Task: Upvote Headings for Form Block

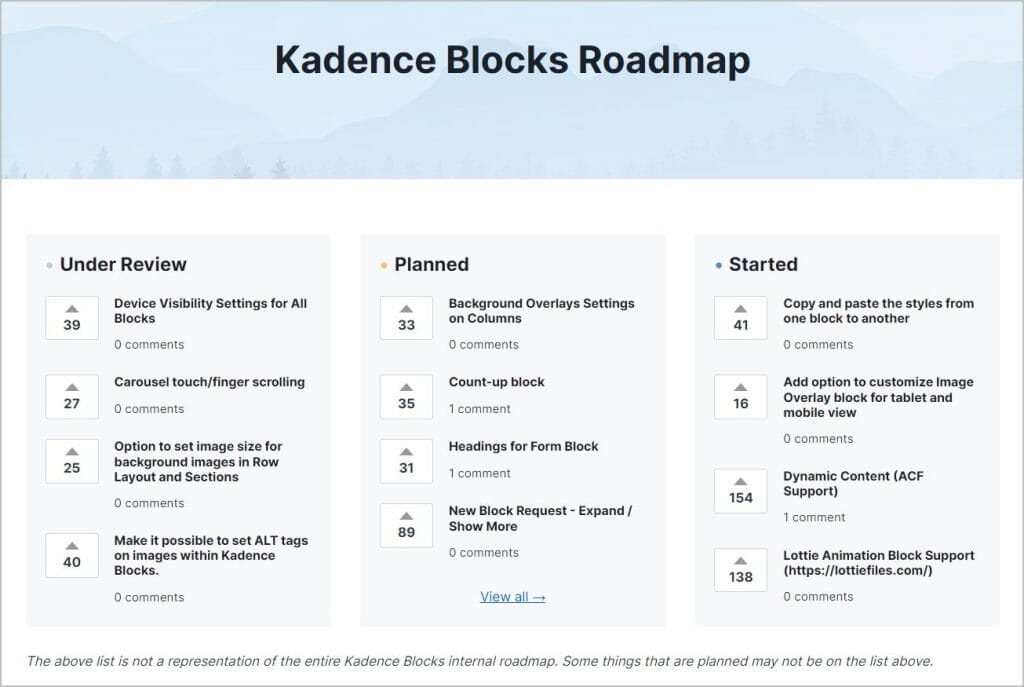Action: coord(406,461)
